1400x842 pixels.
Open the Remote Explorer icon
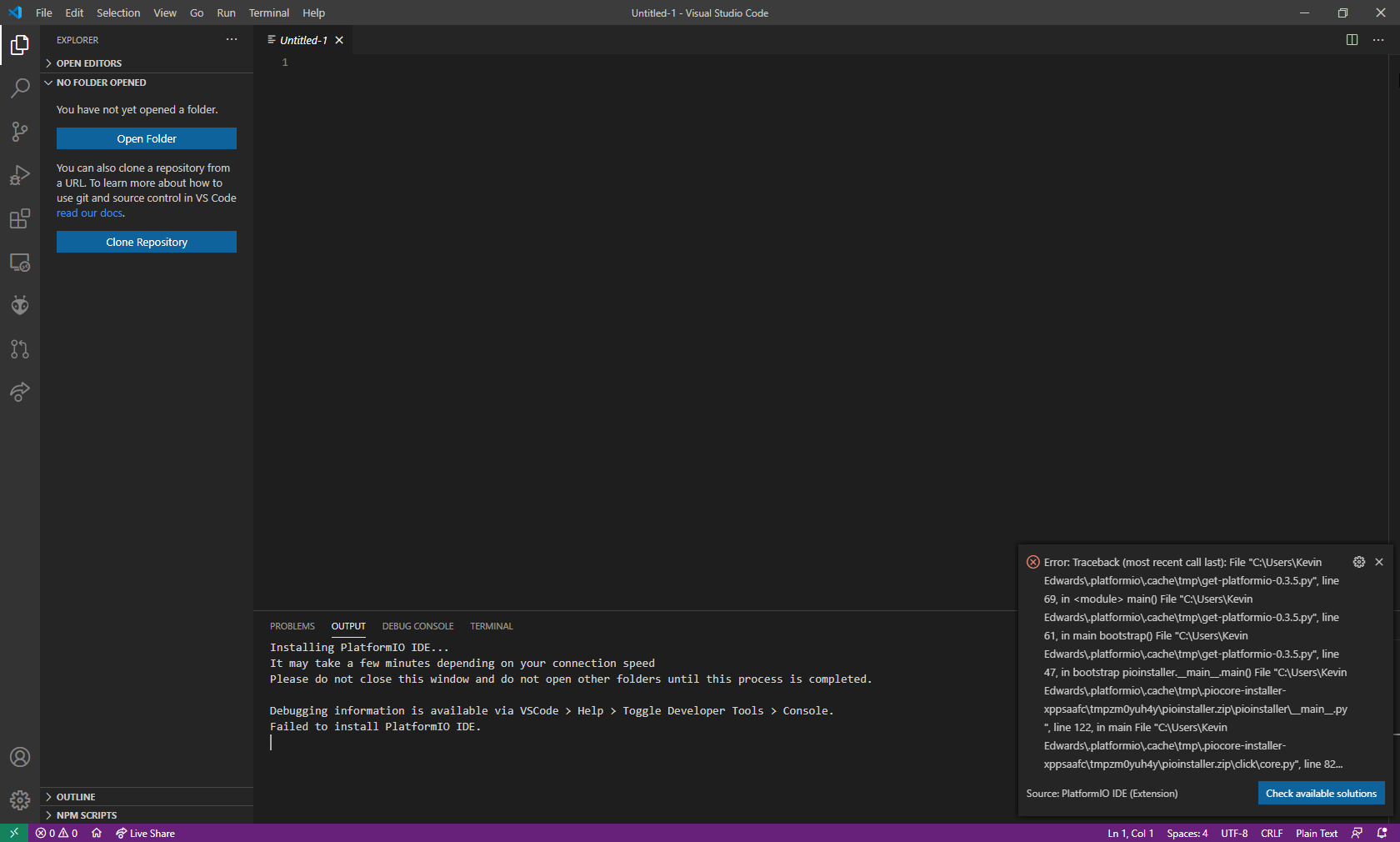(x=20, y=262)
